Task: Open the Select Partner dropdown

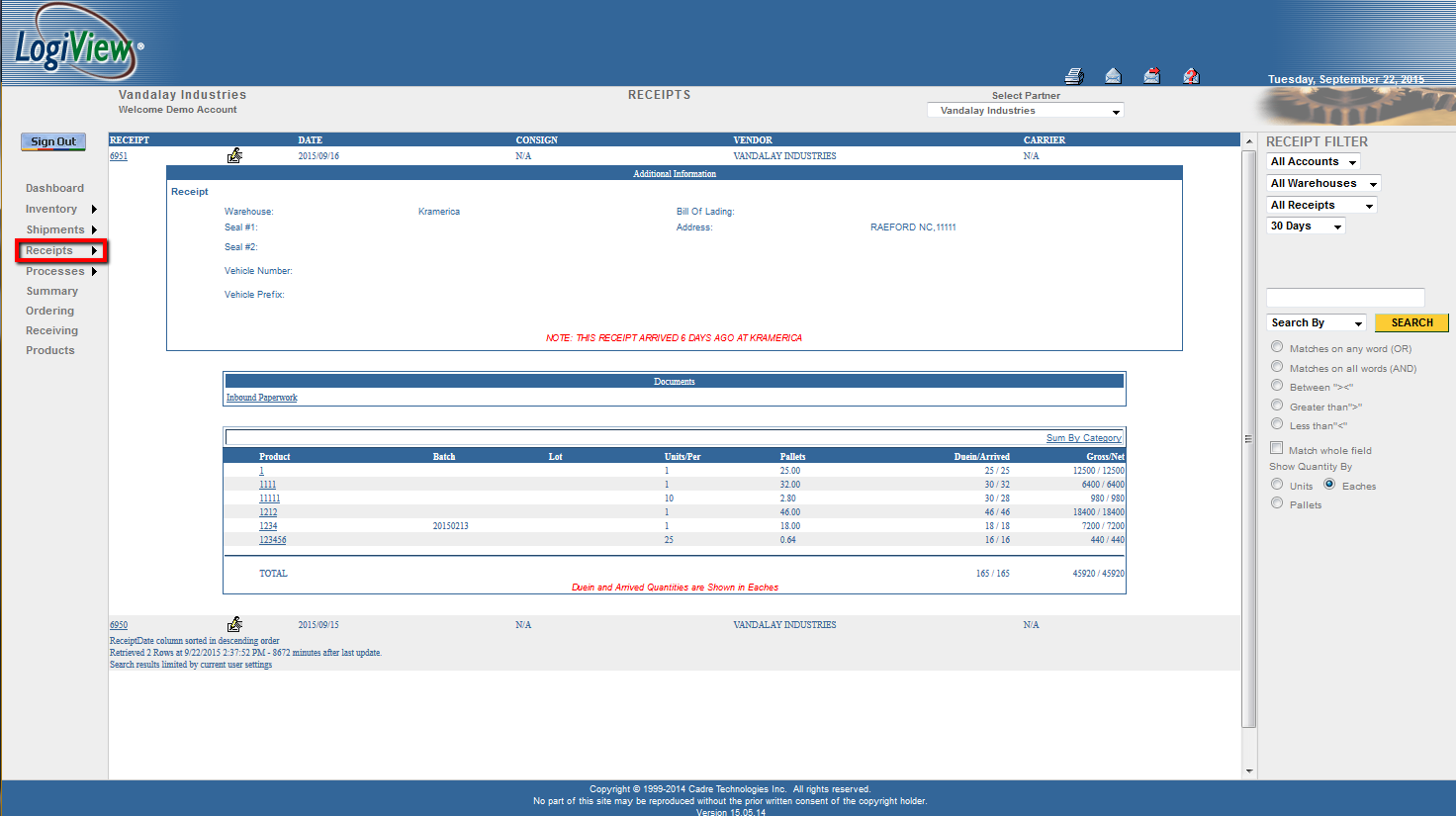Action: [1026, 111]
